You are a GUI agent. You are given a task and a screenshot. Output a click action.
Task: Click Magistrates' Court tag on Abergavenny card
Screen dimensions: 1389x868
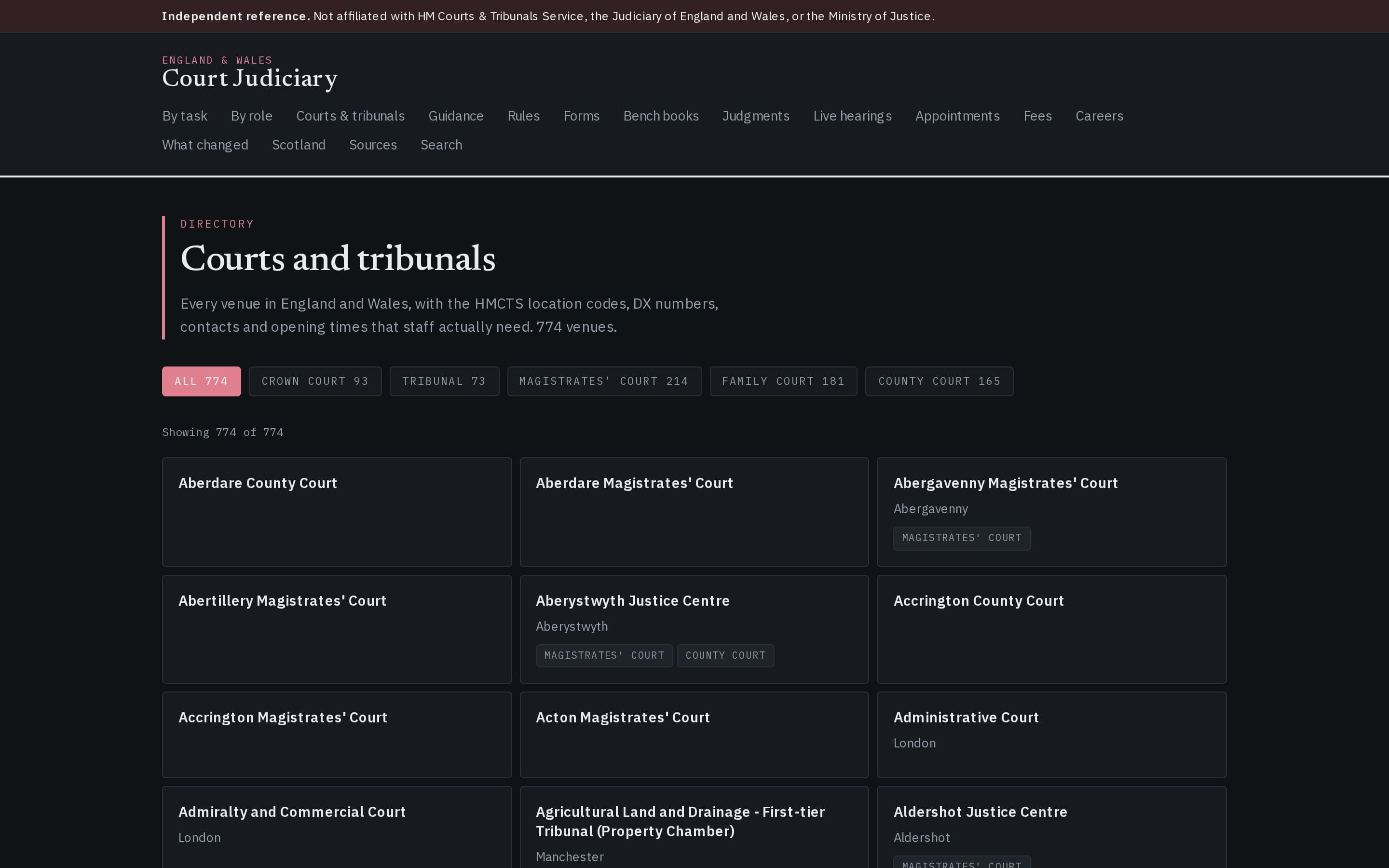(962, 539)
